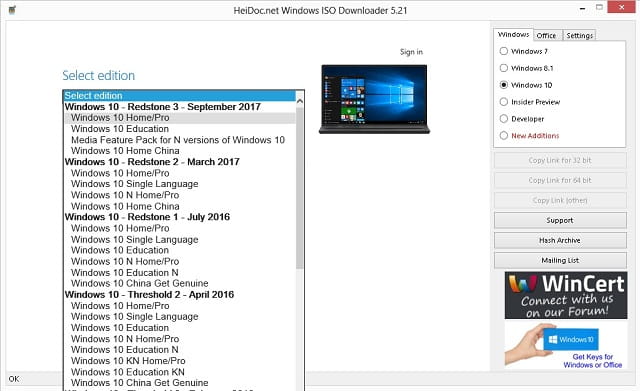Select the Windows 7 radio button
This screenshot has height=391, width=640.
tap(504, 51)
